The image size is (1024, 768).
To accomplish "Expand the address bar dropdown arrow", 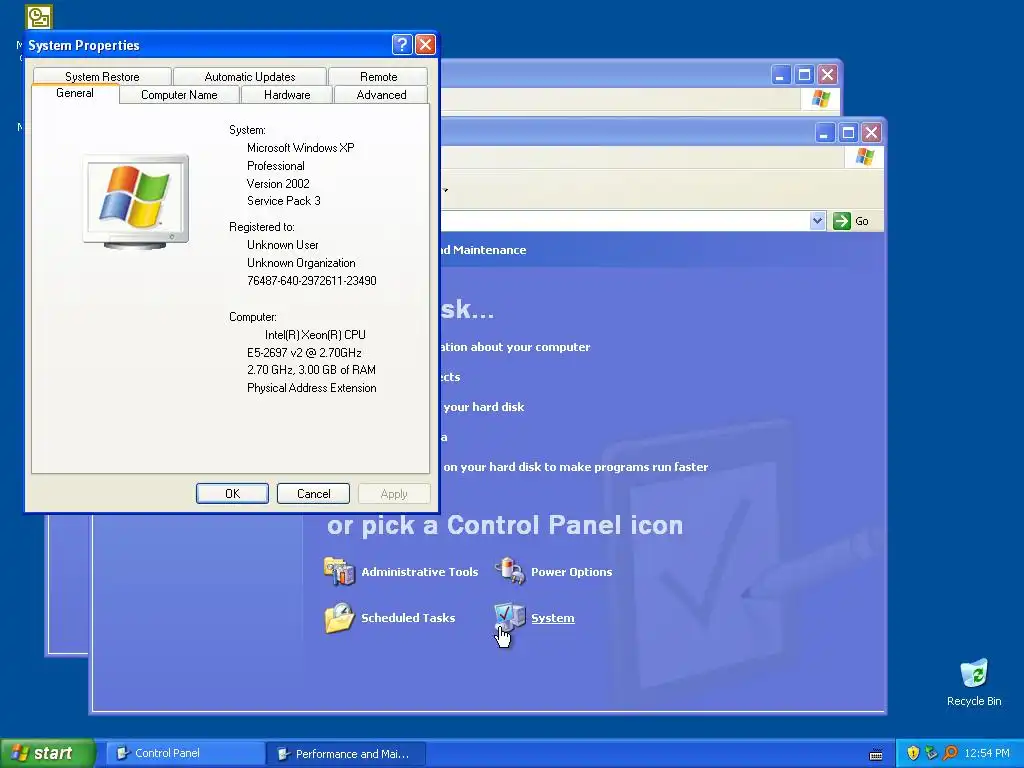I will [x=817, y=221].
